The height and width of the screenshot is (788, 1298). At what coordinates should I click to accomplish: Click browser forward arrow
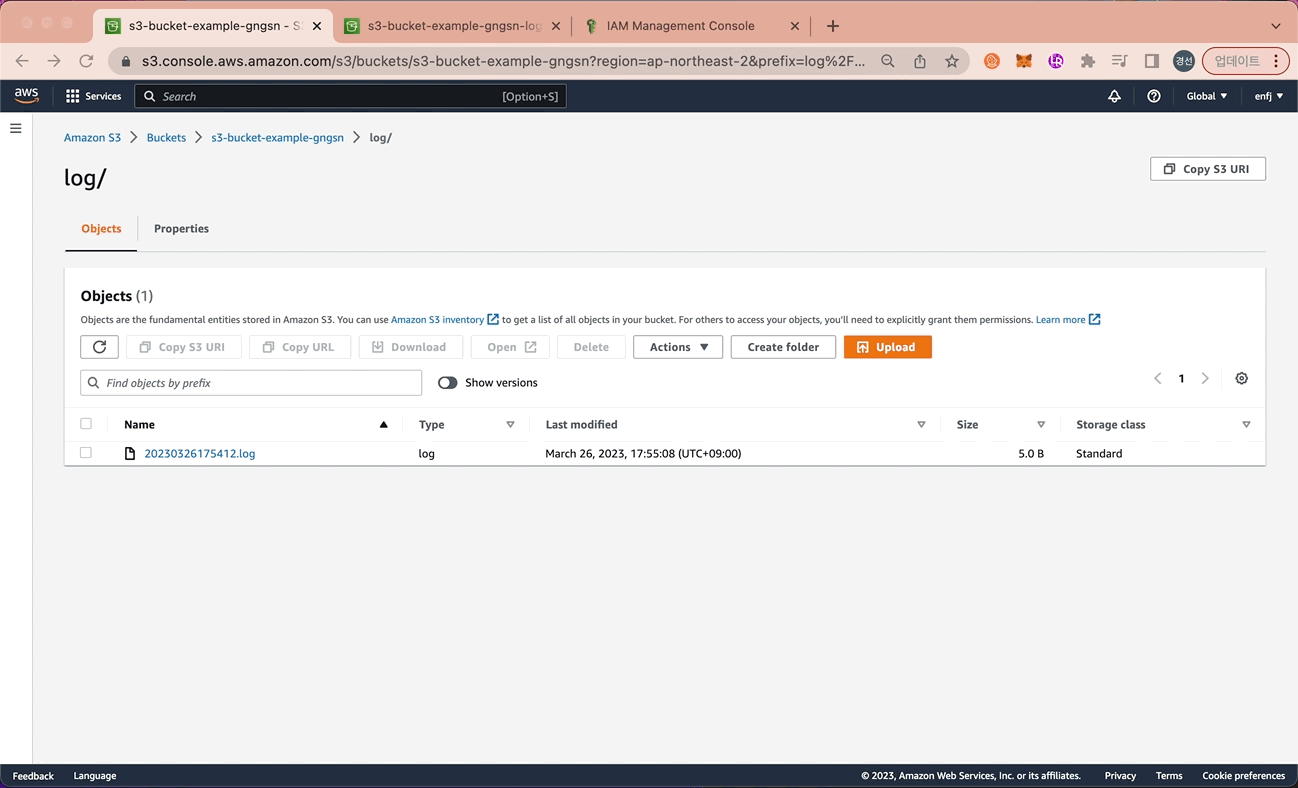click(x=54, y=61)
